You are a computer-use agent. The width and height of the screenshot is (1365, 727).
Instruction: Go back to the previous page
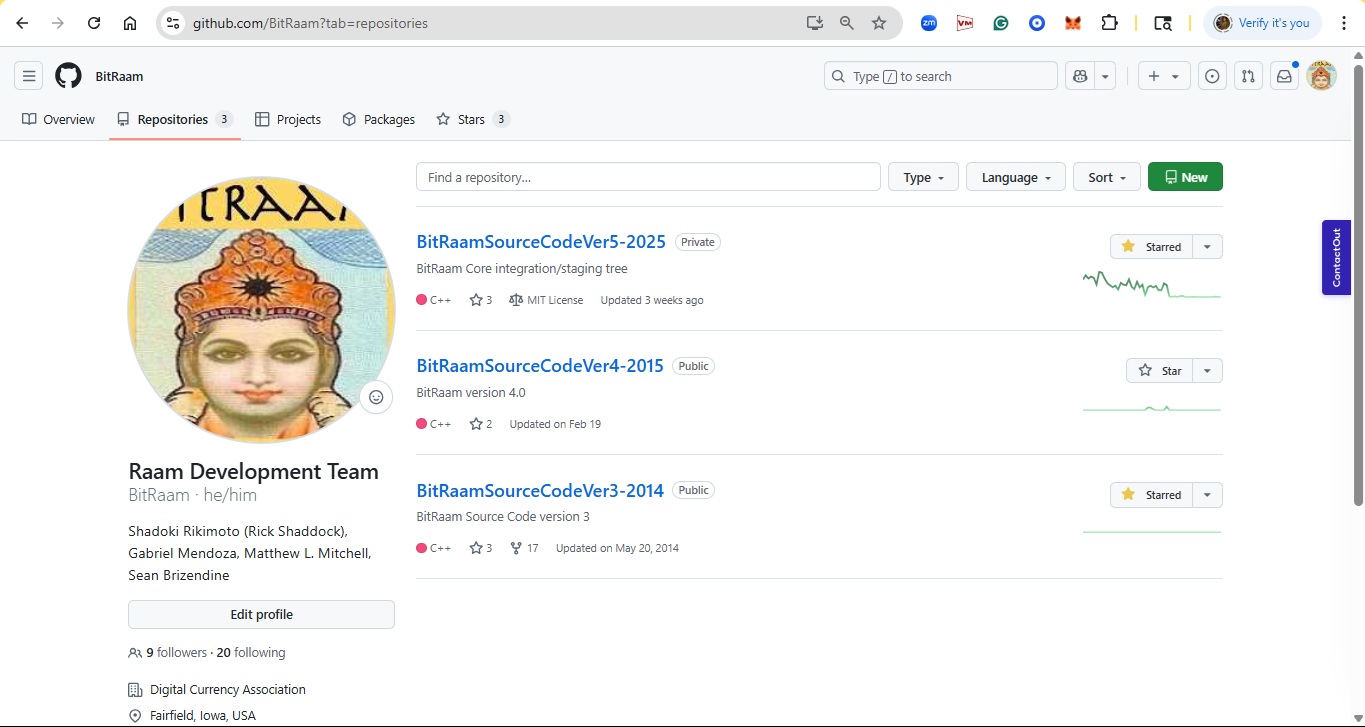point(22,23)
